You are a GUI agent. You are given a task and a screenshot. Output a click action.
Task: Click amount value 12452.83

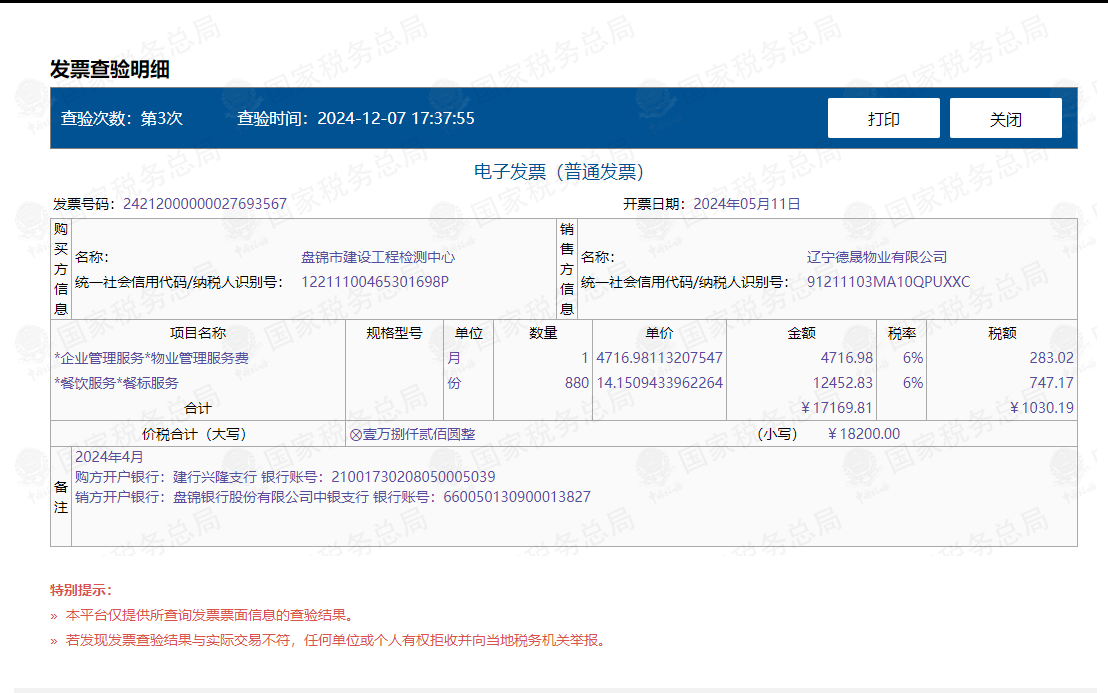(842, 383)
